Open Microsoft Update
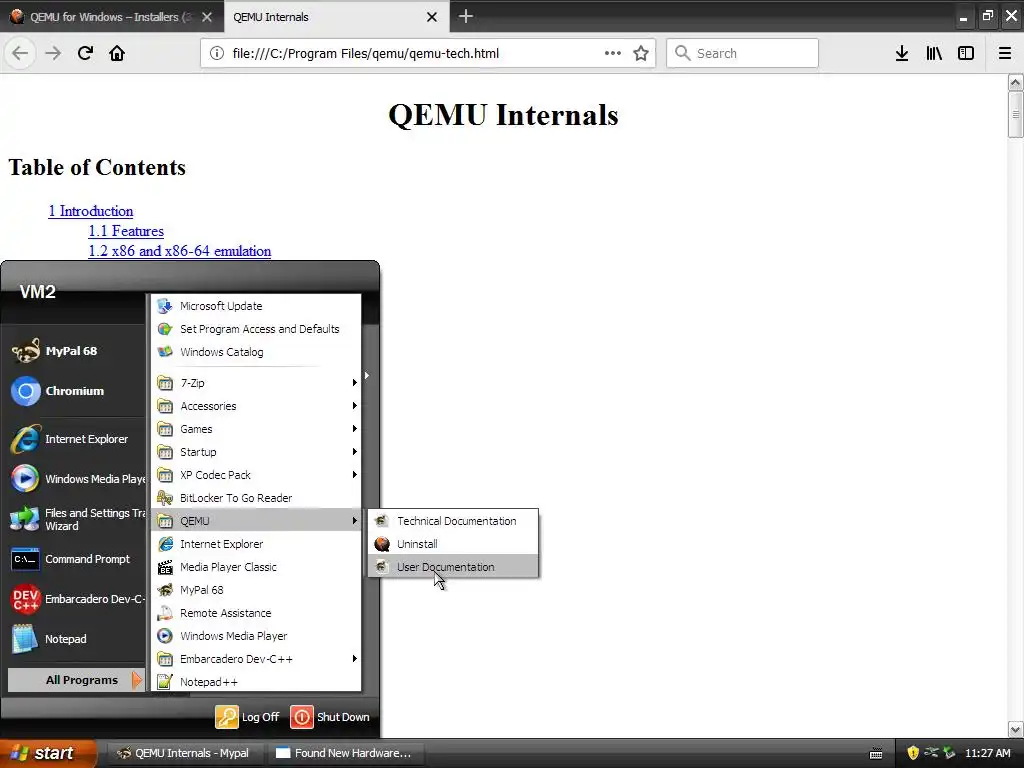This screenshot has height=768, width=1024. tap(256, 306)
